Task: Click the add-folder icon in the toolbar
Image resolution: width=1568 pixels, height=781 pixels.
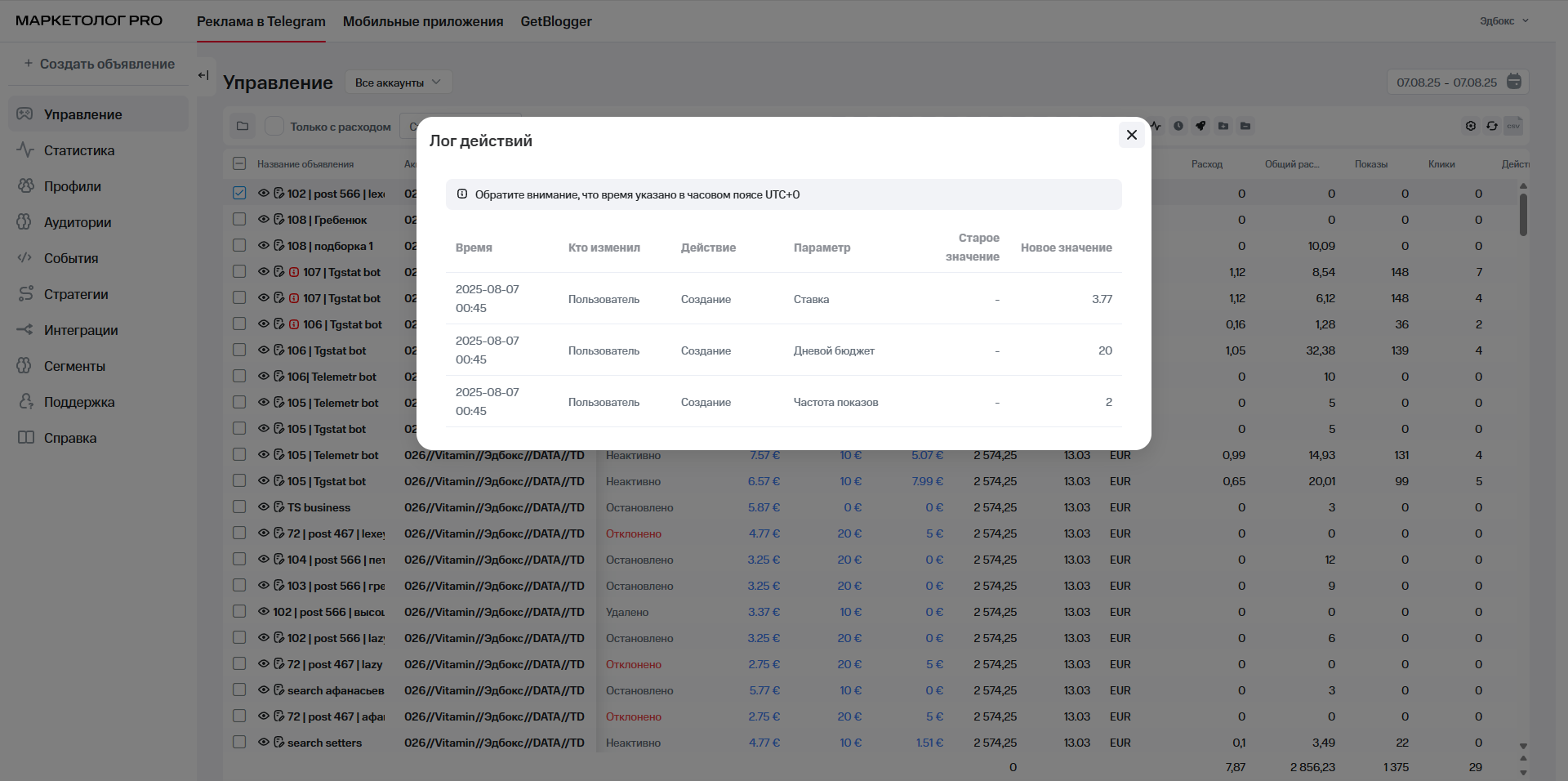Action: point(1223,126)
